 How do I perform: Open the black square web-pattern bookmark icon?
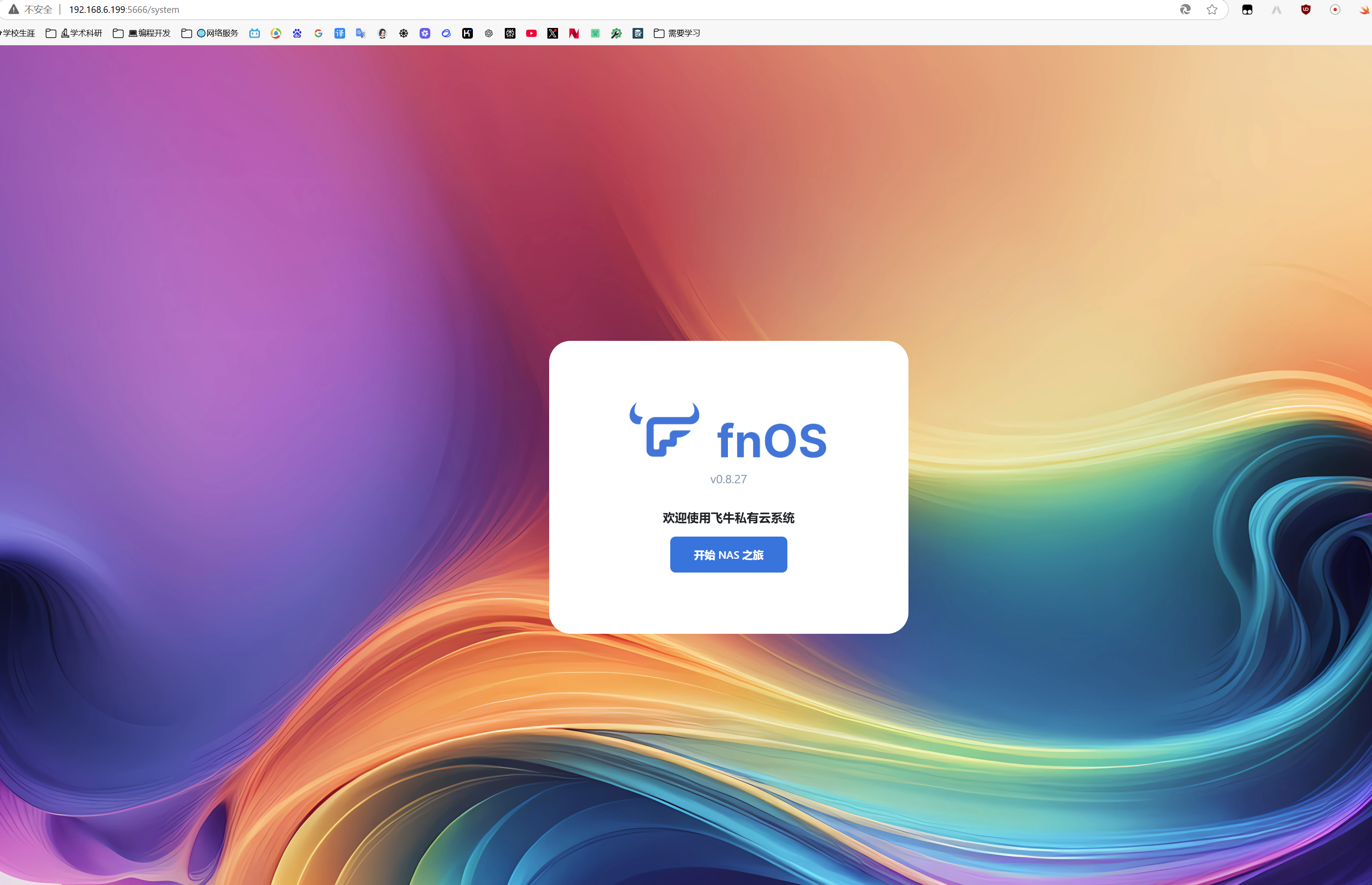tap(510, 33)
